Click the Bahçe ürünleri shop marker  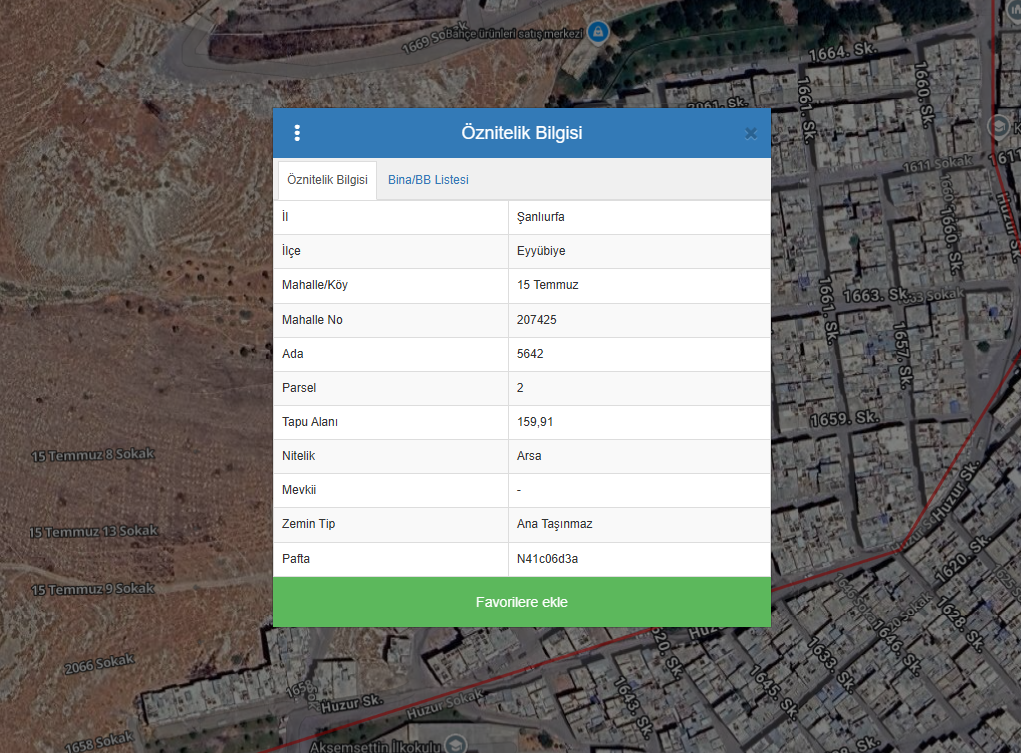point(598,33)
